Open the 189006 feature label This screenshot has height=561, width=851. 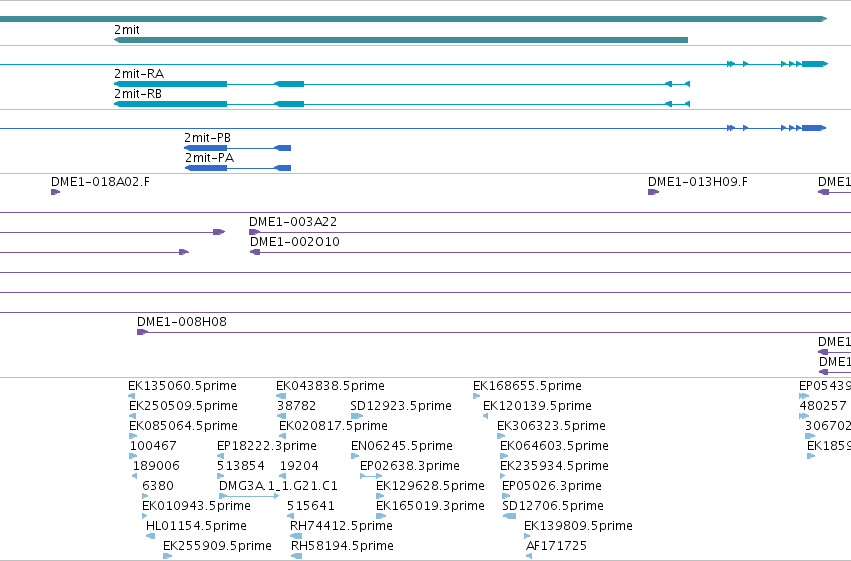[156, 466]
